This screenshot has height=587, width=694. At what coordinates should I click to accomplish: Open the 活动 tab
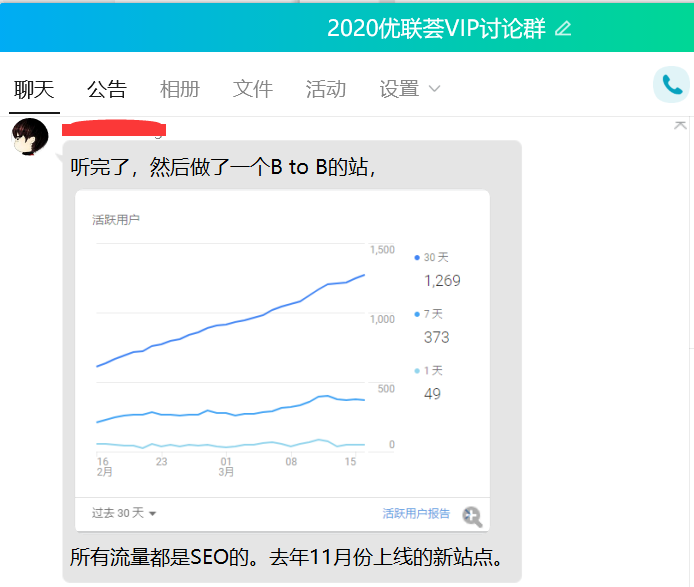click(x=326, y=89)
